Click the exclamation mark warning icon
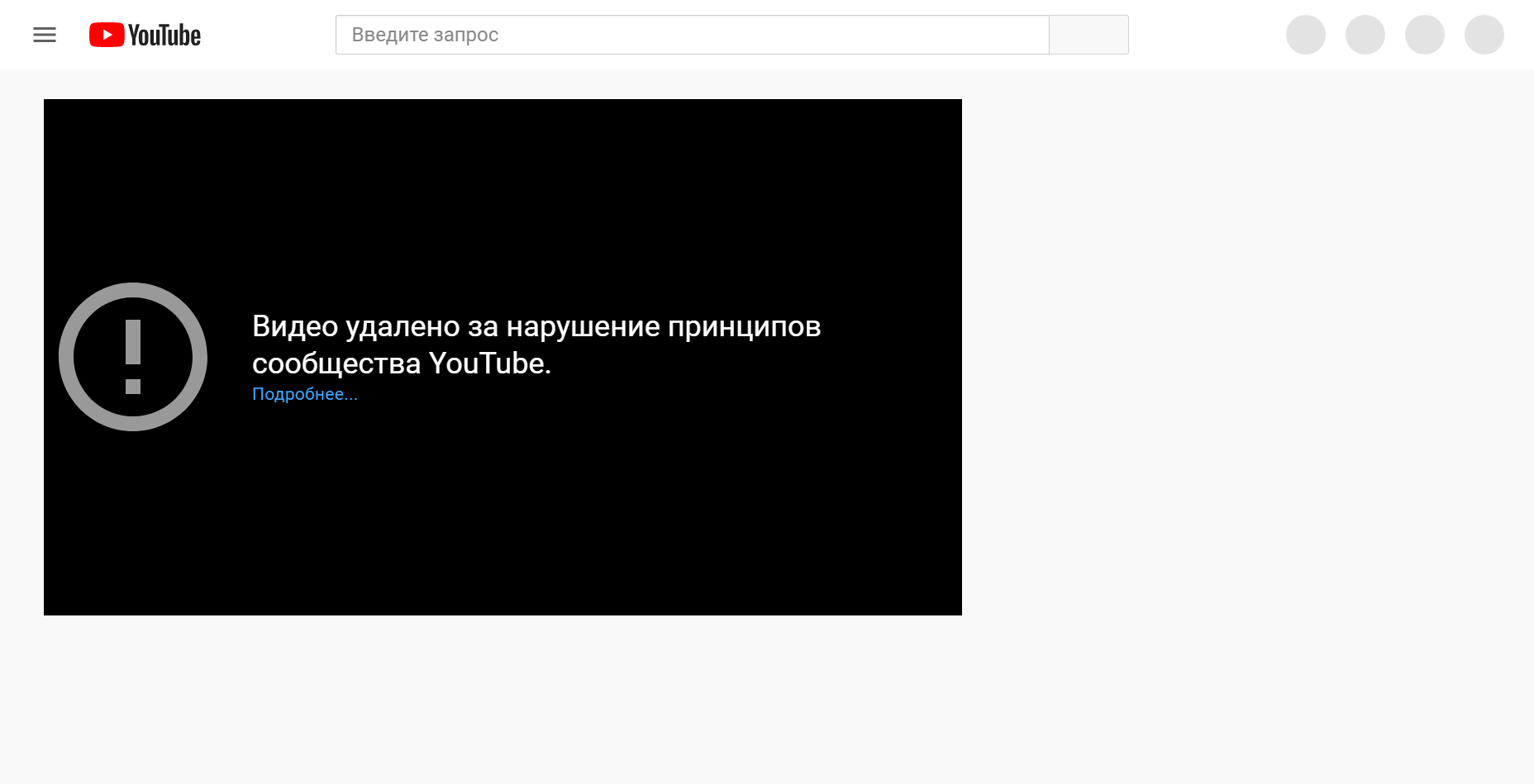This screenshot has height=784, width=1534. click(x=133, y=356)
